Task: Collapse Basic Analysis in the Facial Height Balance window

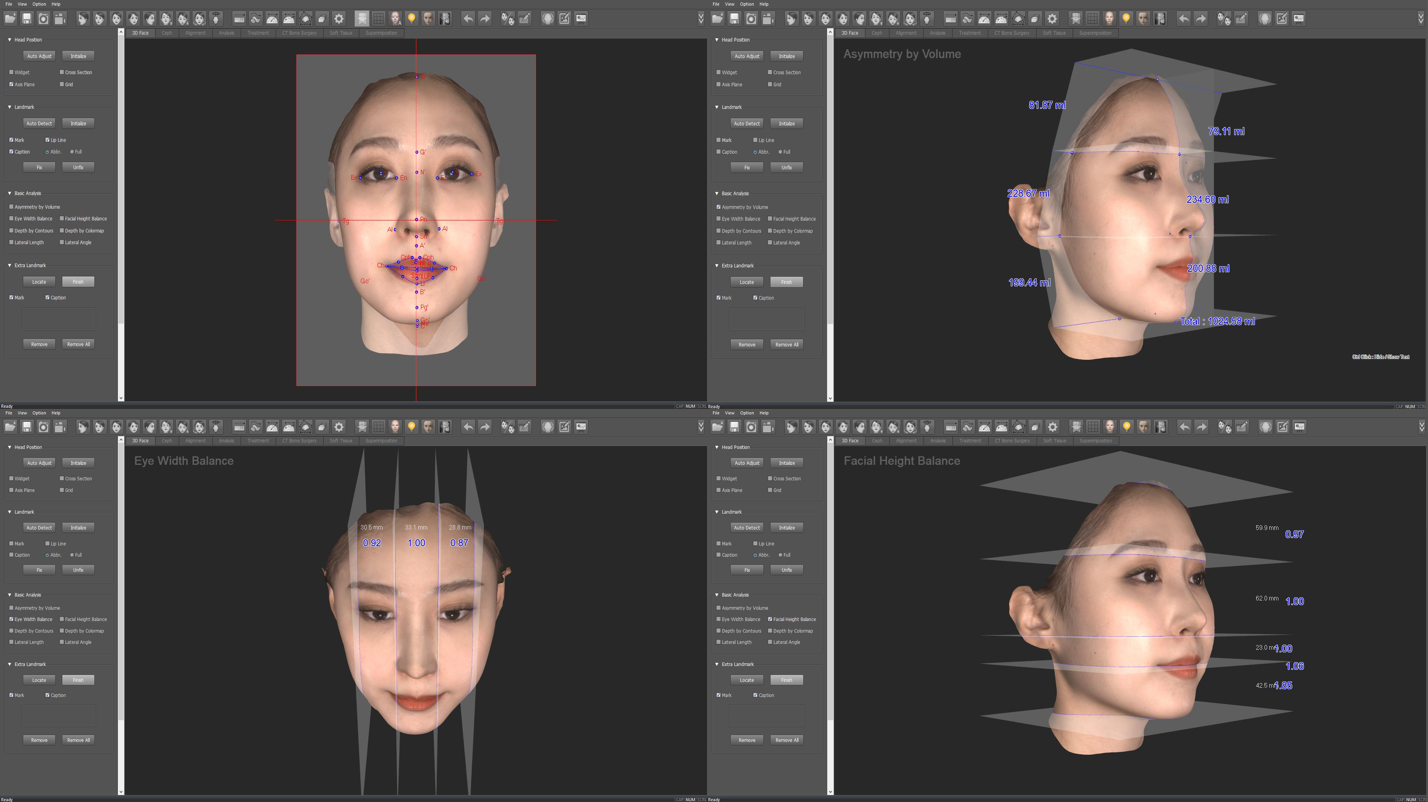Action: pos(718,595)
